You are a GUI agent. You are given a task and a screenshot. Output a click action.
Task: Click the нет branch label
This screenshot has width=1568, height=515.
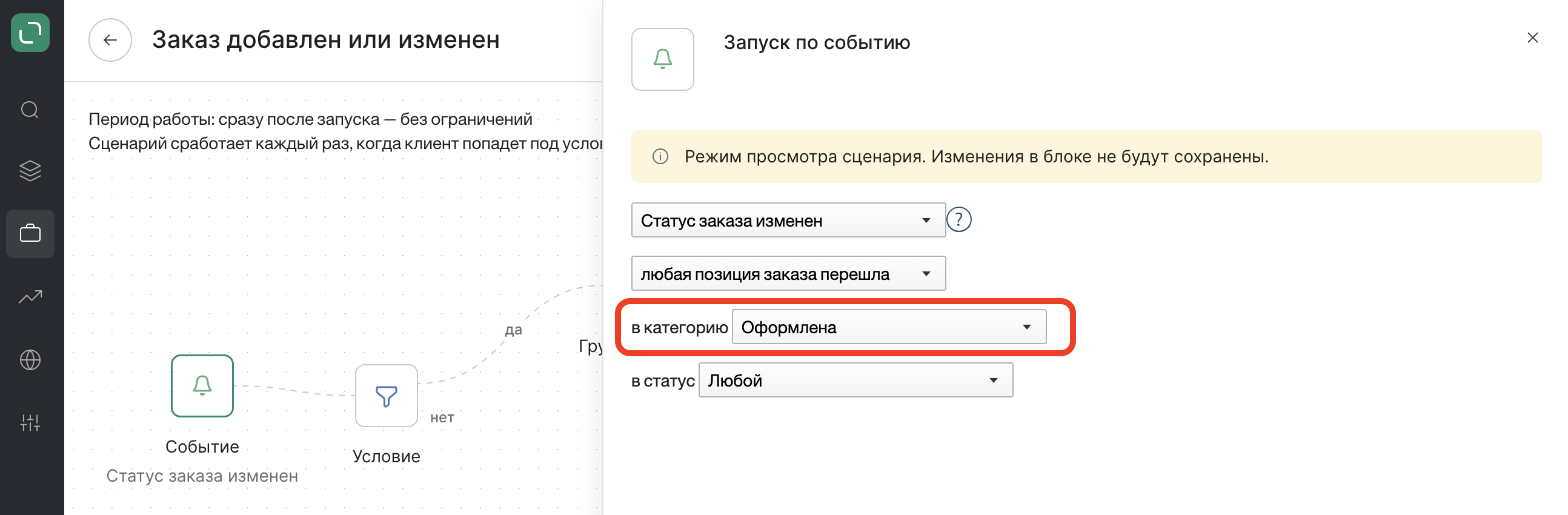pos(442,417)
